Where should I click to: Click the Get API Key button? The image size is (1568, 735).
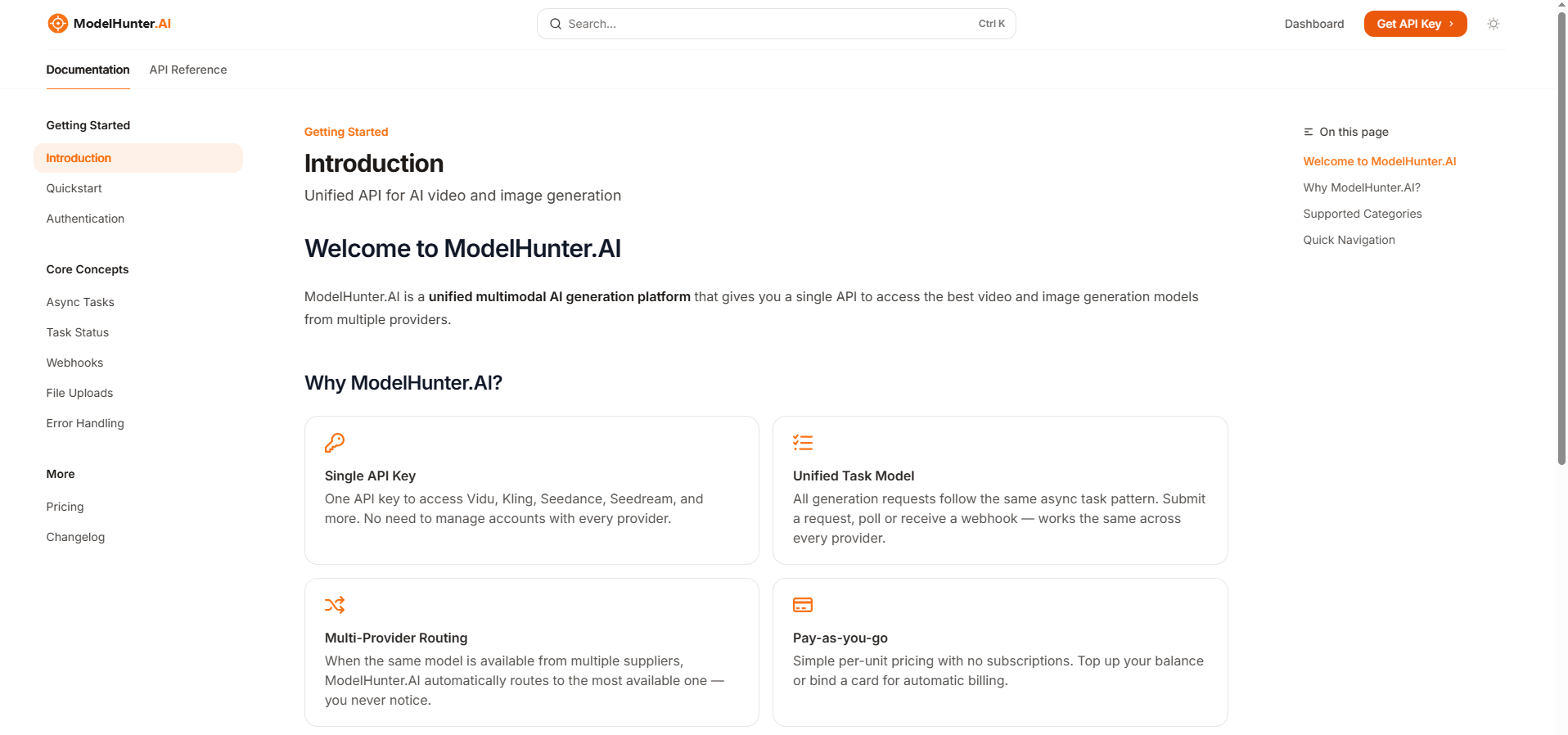coord(1415,24)
